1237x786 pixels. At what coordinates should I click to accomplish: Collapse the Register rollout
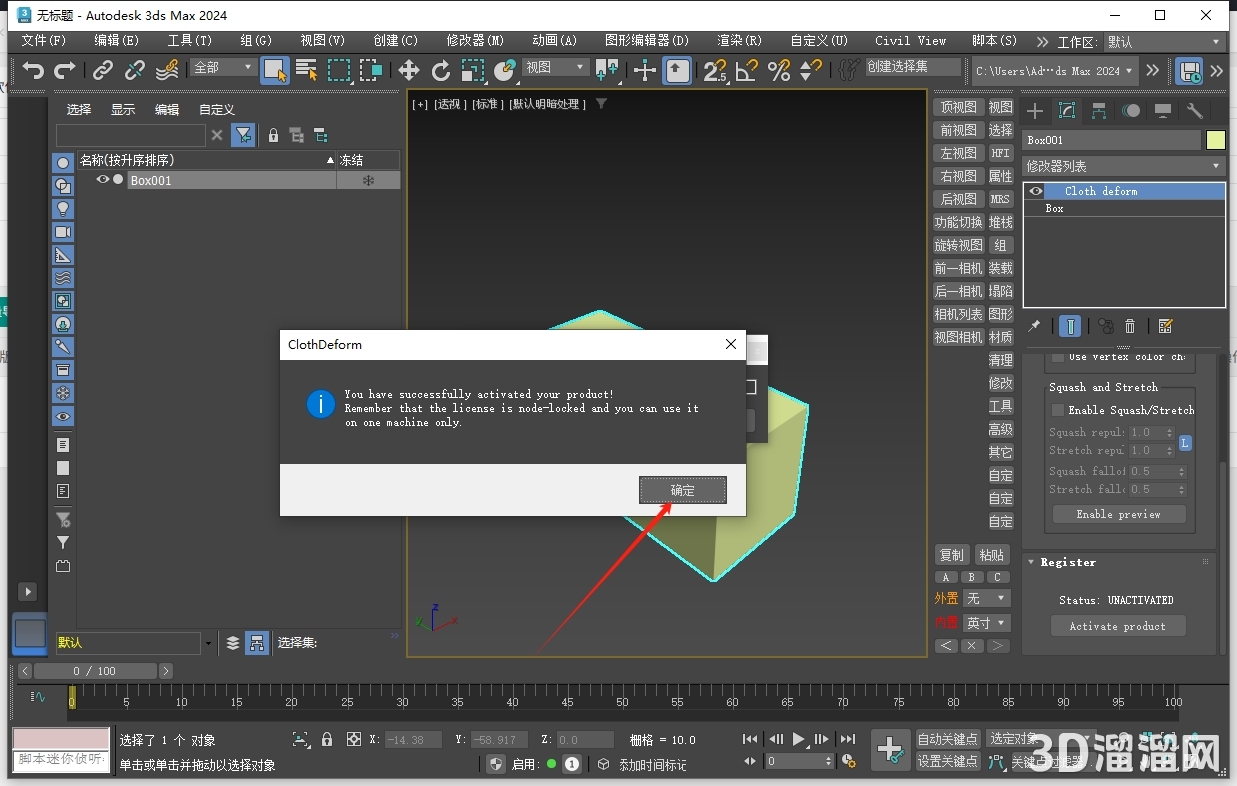click(1068, 562)
